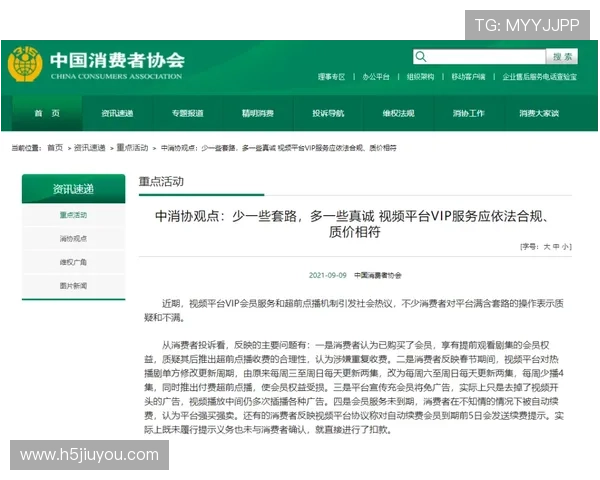Image resolution: width=600 pixels, height=480 pixels.
Task: Click the article title in the breadcrumb
Action: coord(278,148)
